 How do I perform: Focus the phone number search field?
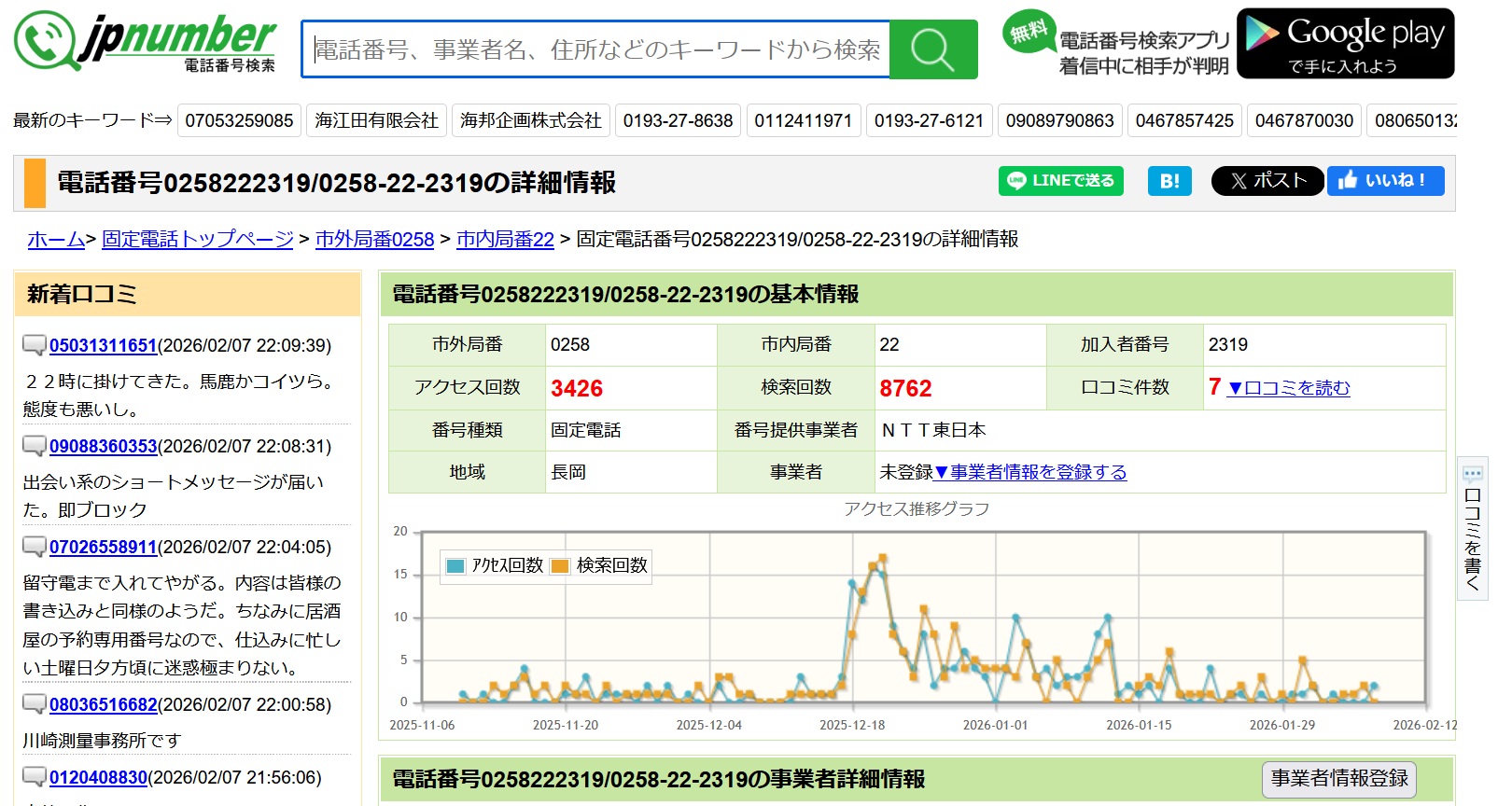point(595,49)
